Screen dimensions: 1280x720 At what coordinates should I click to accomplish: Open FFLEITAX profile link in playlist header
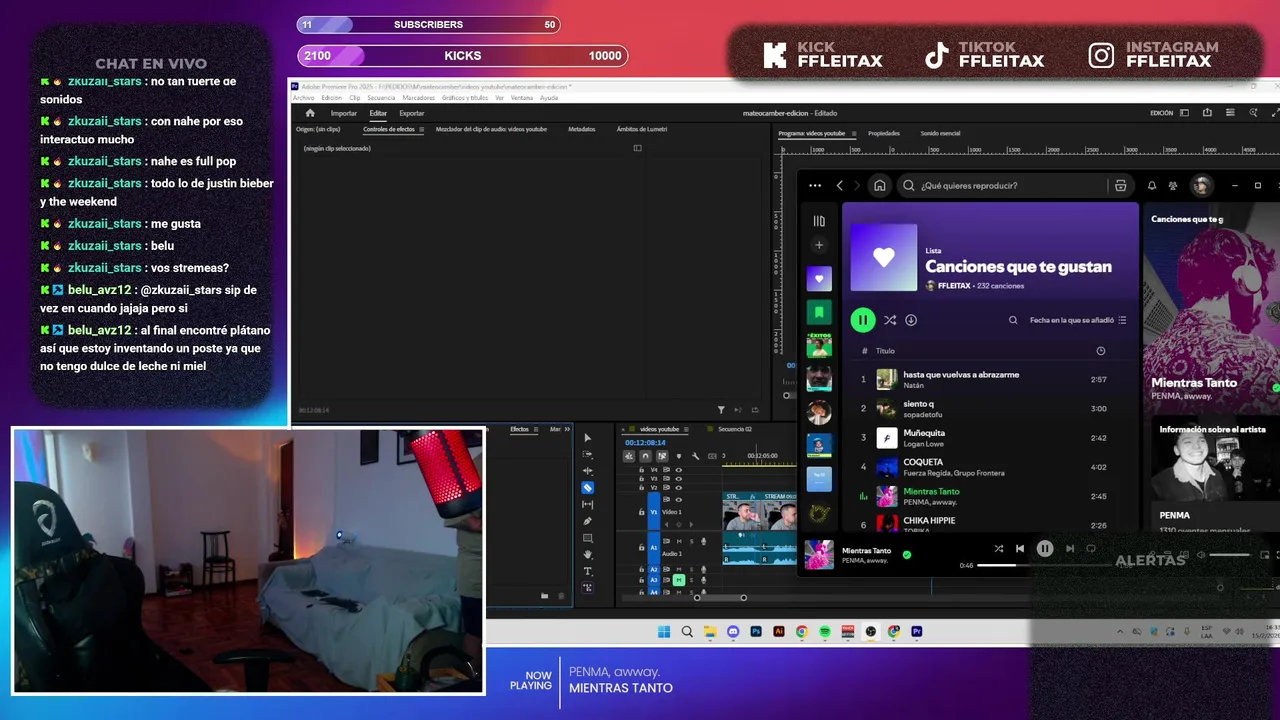[x=954, y=286]
